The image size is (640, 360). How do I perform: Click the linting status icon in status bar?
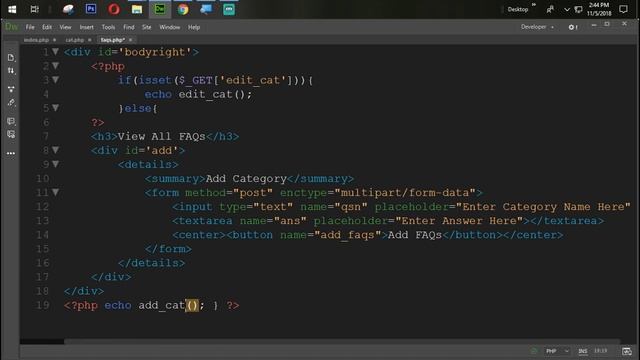[x=534, y=351]
